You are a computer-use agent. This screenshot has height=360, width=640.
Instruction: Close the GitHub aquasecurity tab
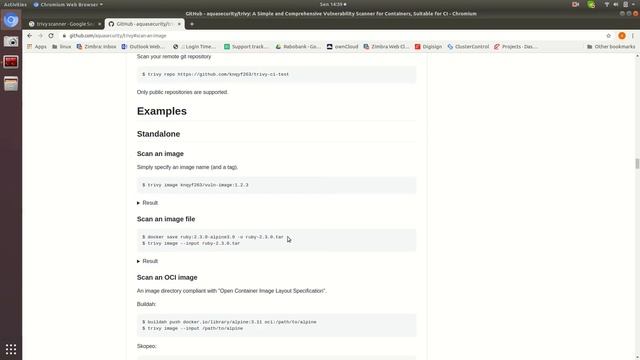[179, 24]
